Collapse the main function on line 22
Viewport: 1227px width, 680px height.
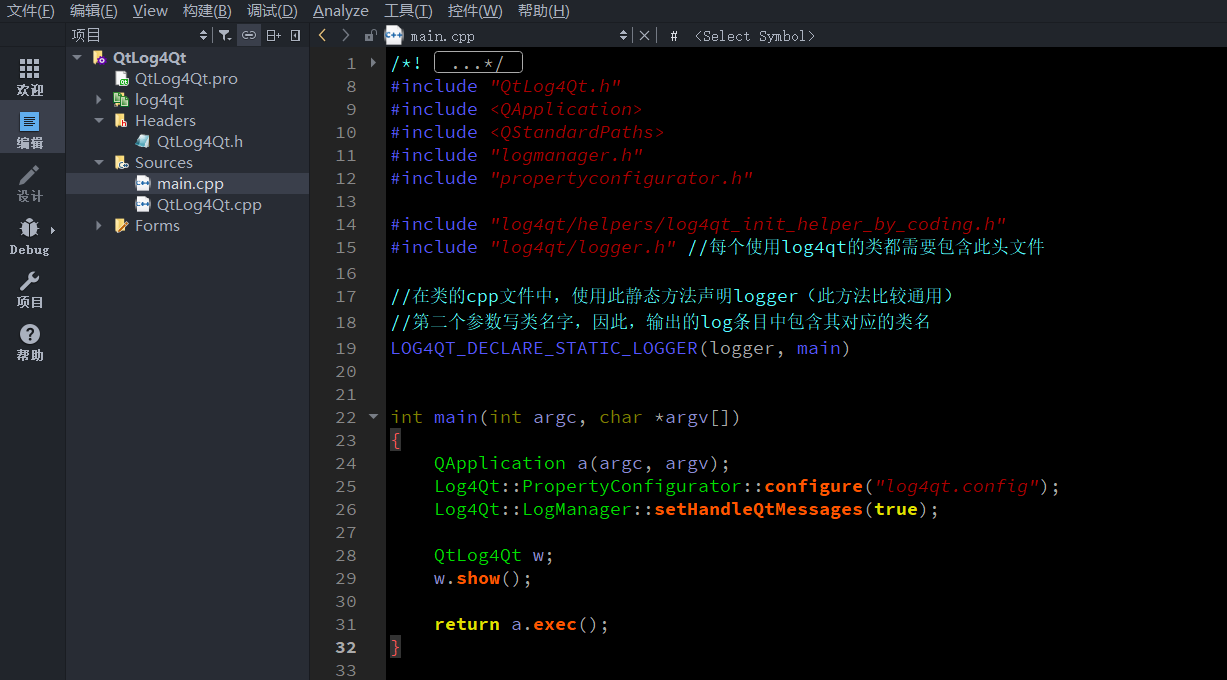(x=374, y=416)
